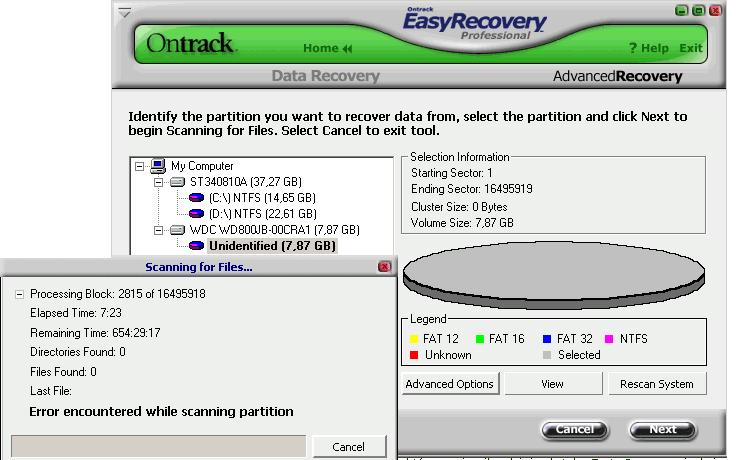Click the scan progress bar
756x460 pixels.
159,446
